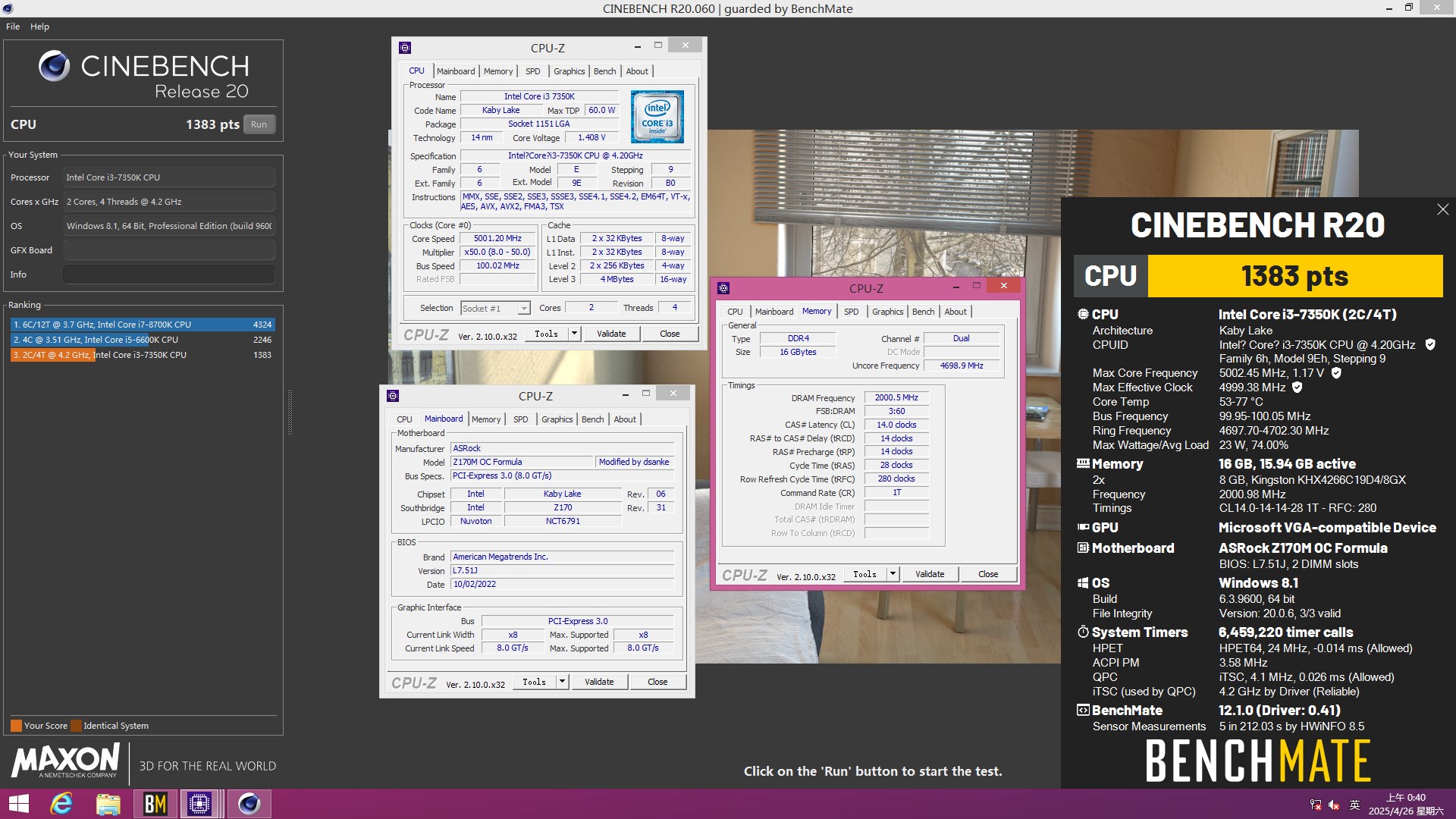
Task: Click the BenchMate version icon
Action: coord(1083,710)
